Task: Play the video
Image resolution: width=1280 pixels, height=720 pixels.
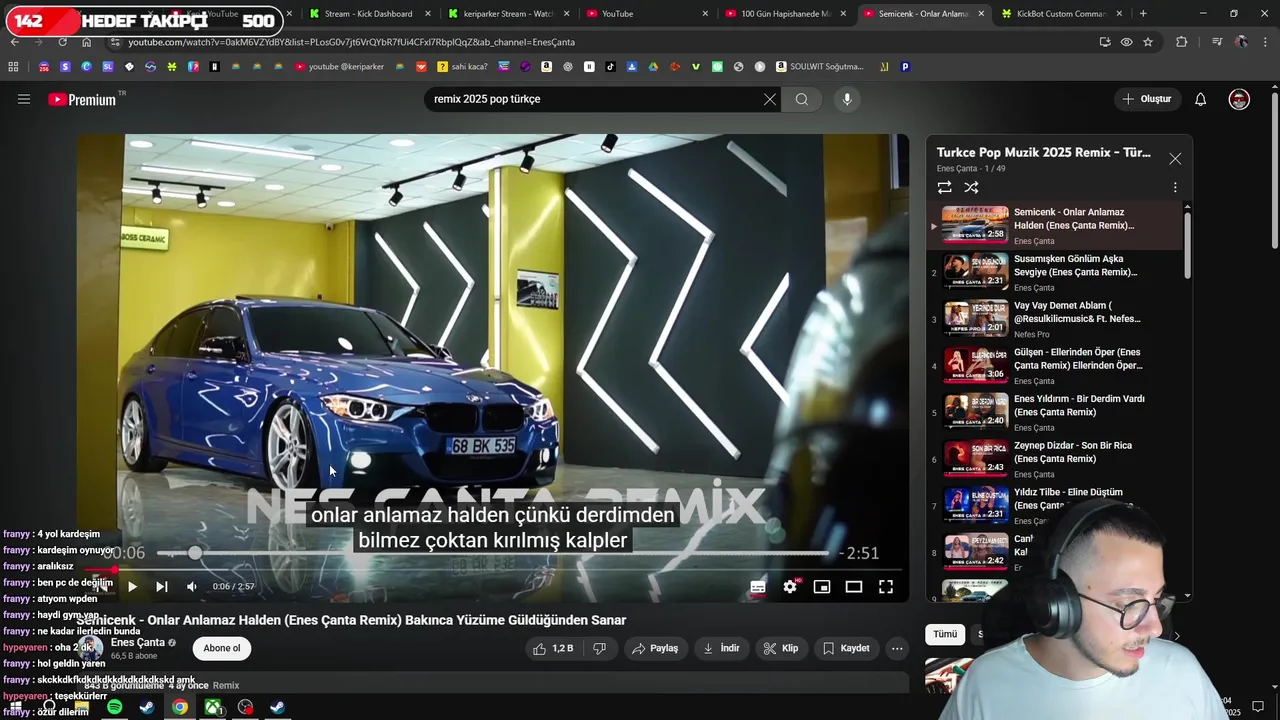Action: [x=132, y=587]
